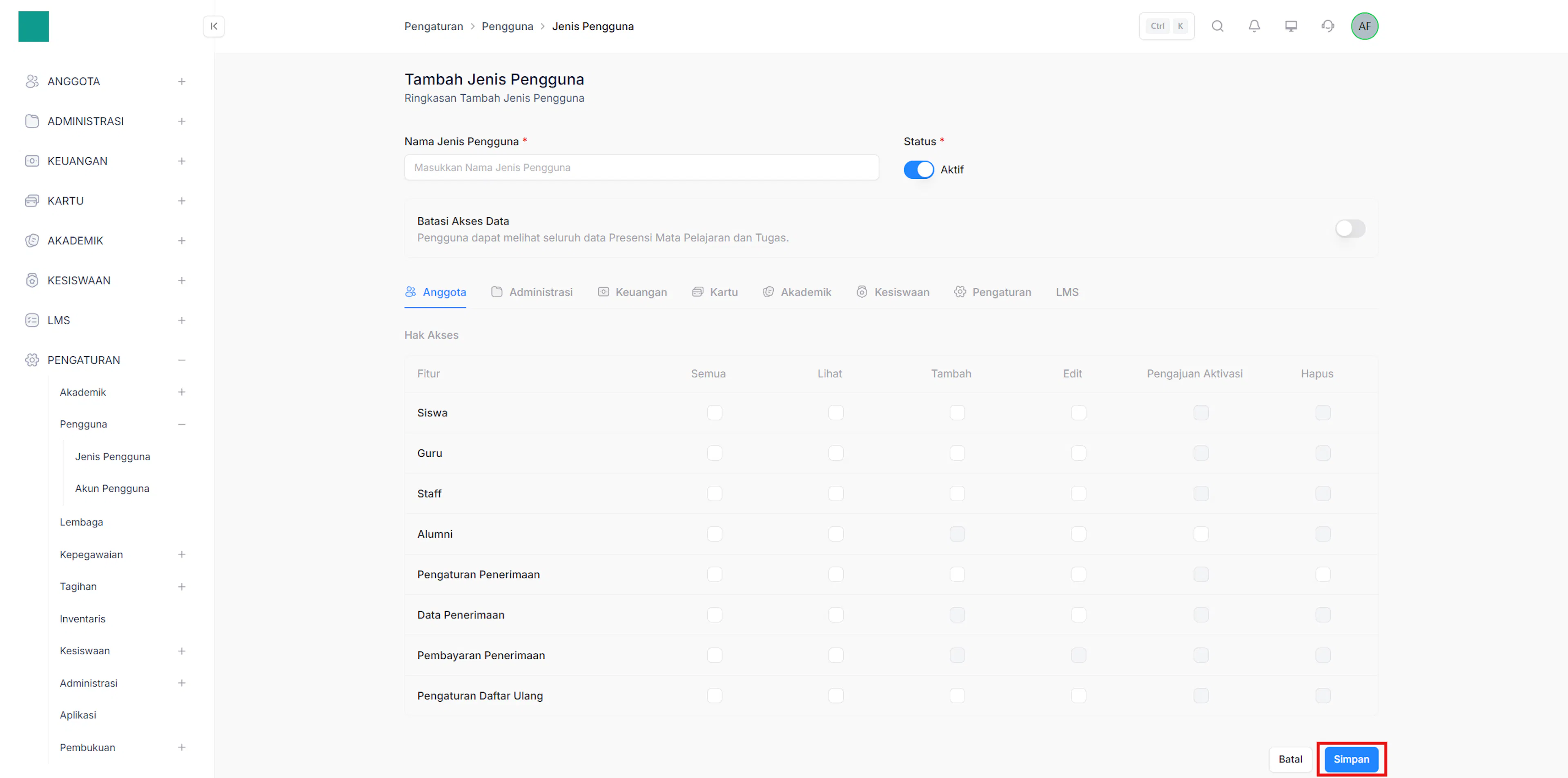Click the Keuangan sidebar money icon
1568x778 pixels.
coord(32,160)
